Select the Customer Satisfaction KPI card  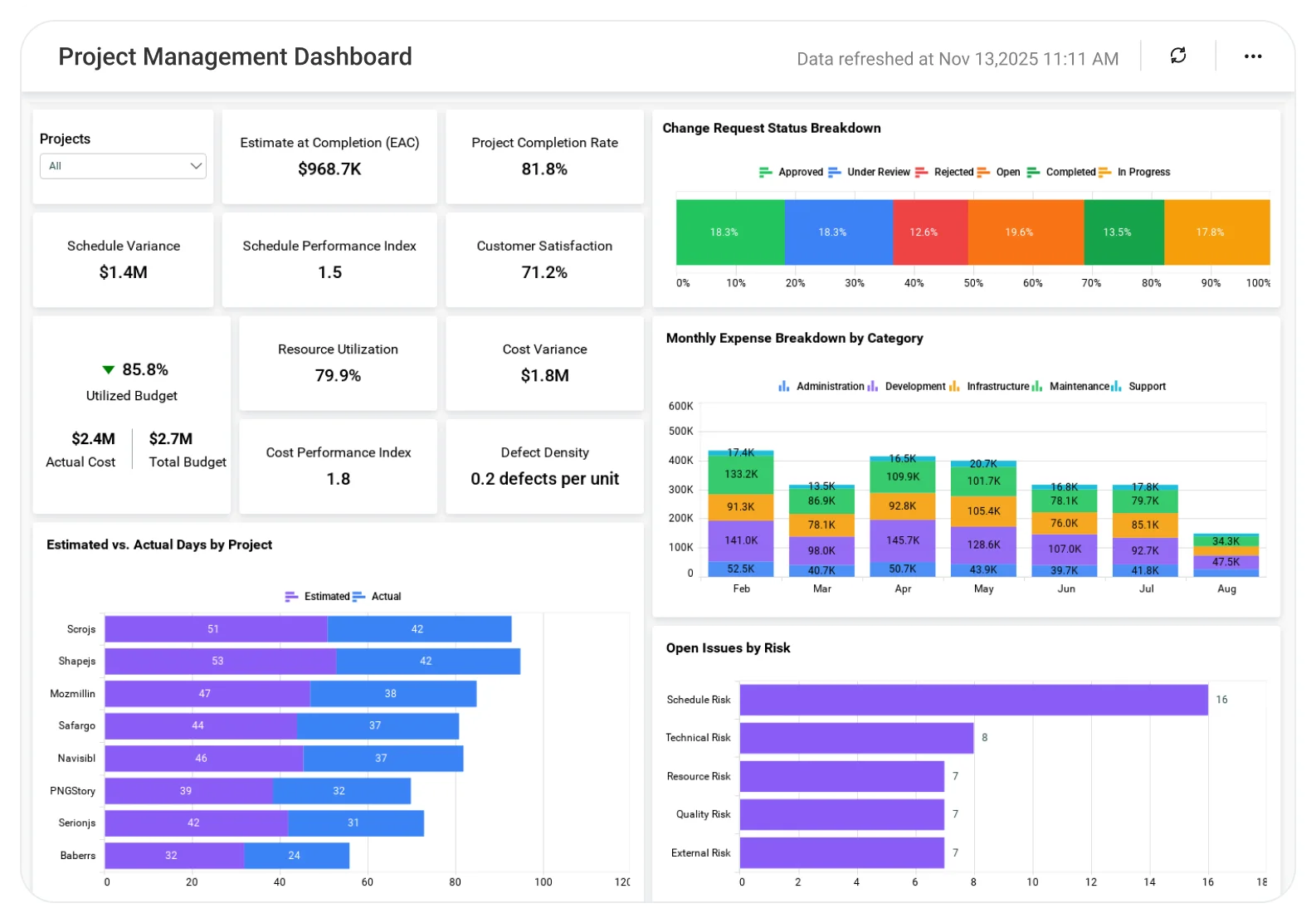coord(544,260)
